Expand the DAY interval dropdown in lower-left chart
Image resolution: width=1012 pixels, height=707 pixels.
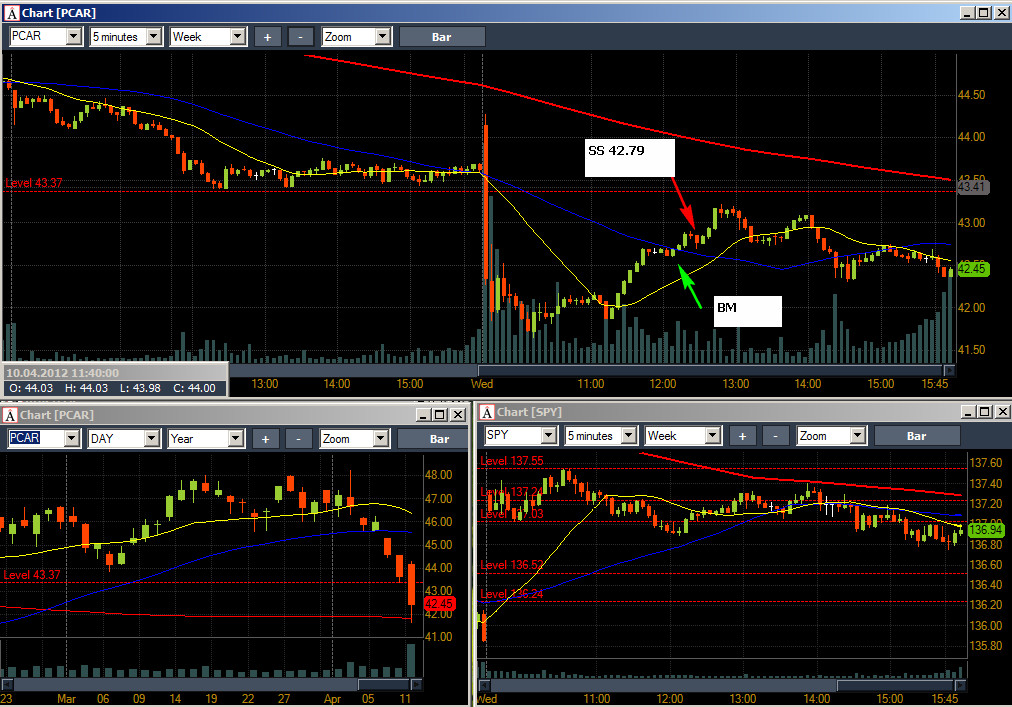[x=151, y=439]
